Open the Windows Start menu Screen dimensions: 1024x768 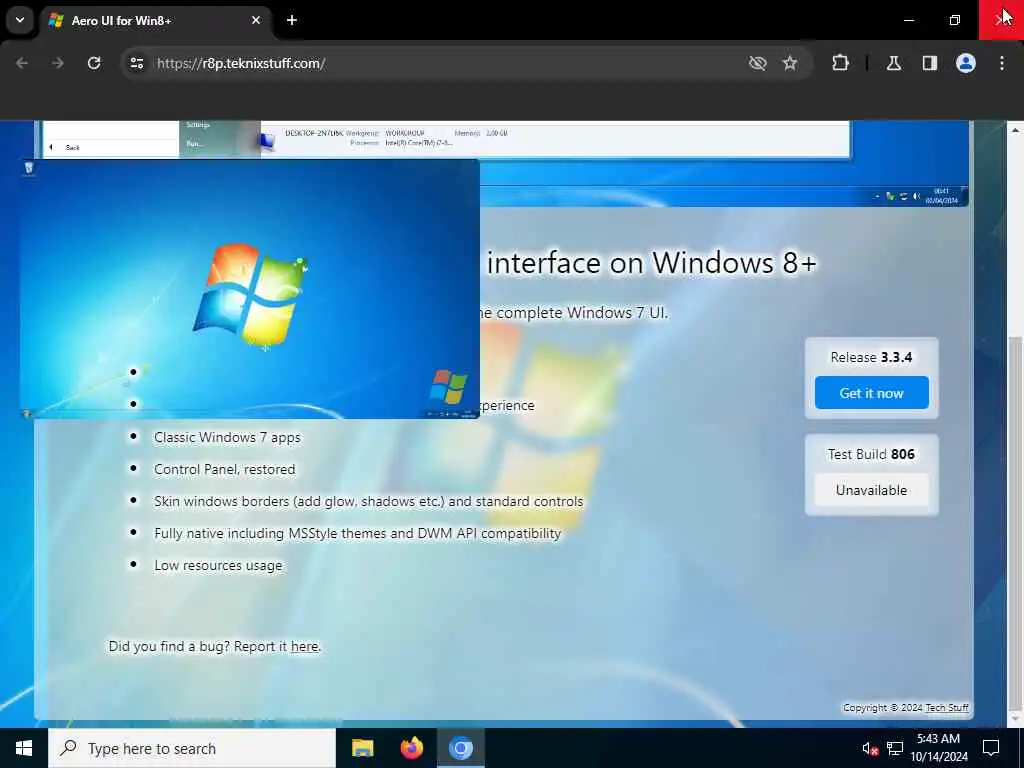click(24, 748)
